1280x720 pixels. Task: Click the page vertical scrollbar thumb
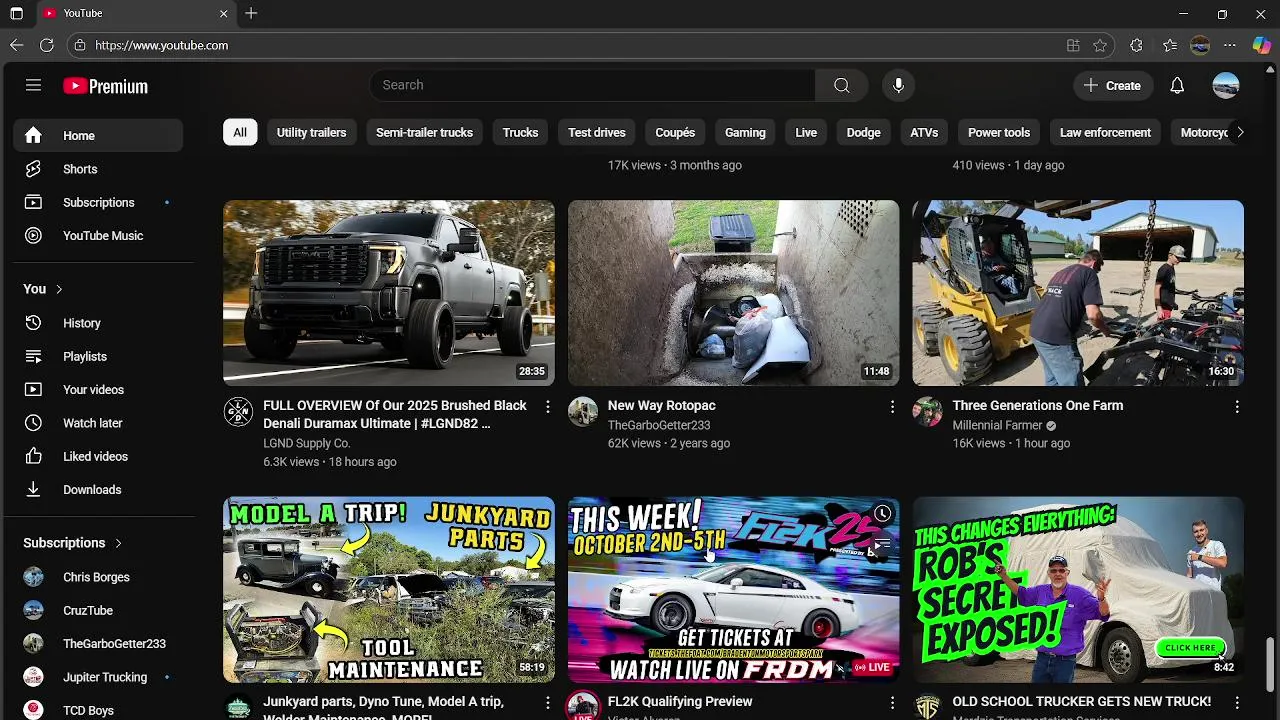(x=1272, y=666)
